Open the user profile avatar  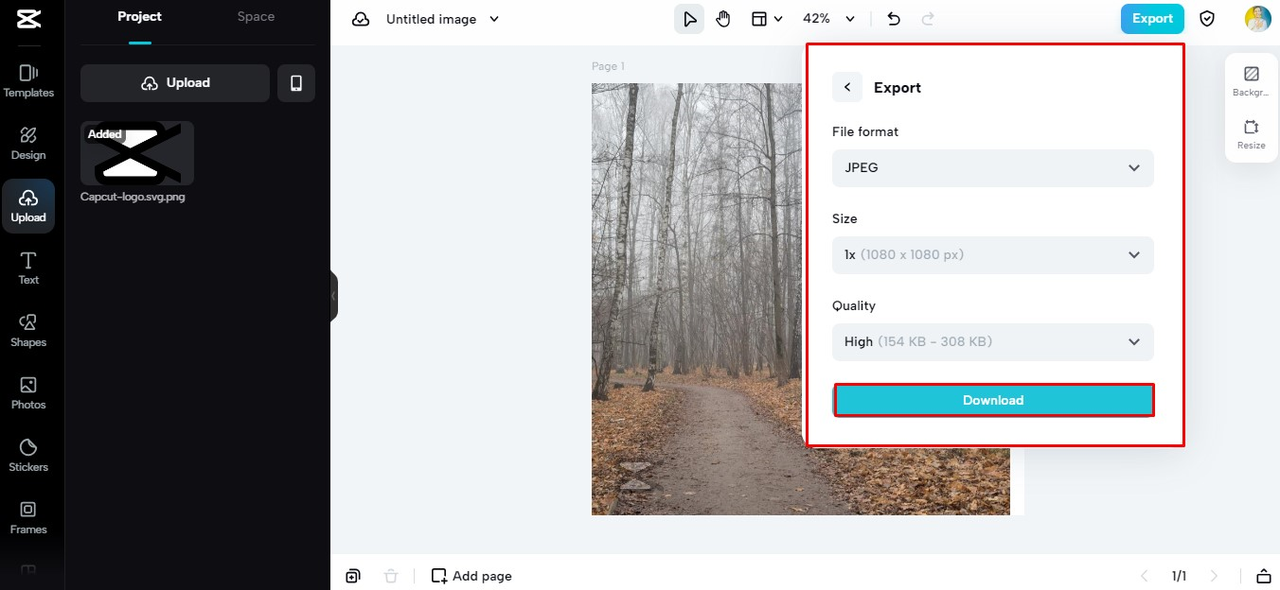click(x=1257, y=18)
